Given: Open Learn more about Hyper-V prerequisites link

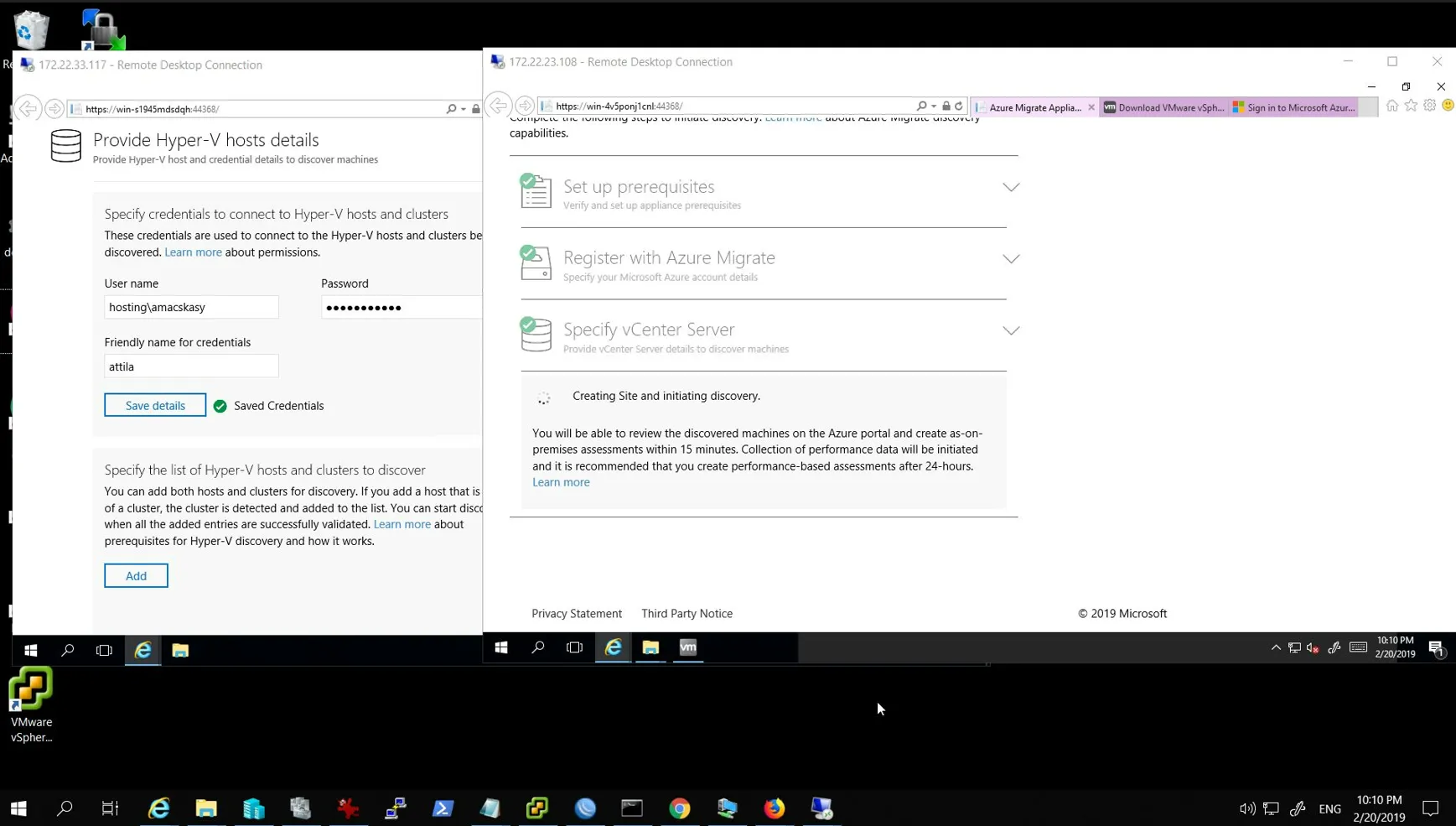Looking at the screenshot, I should pos(402,524).
